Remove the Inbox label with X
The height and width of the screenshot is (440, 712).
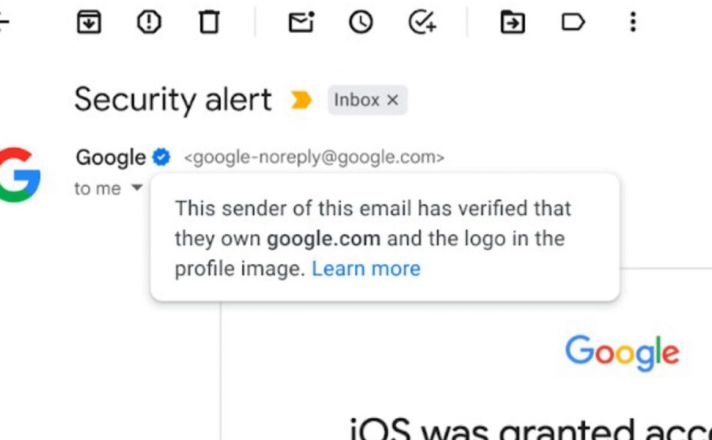coord(392,100)
